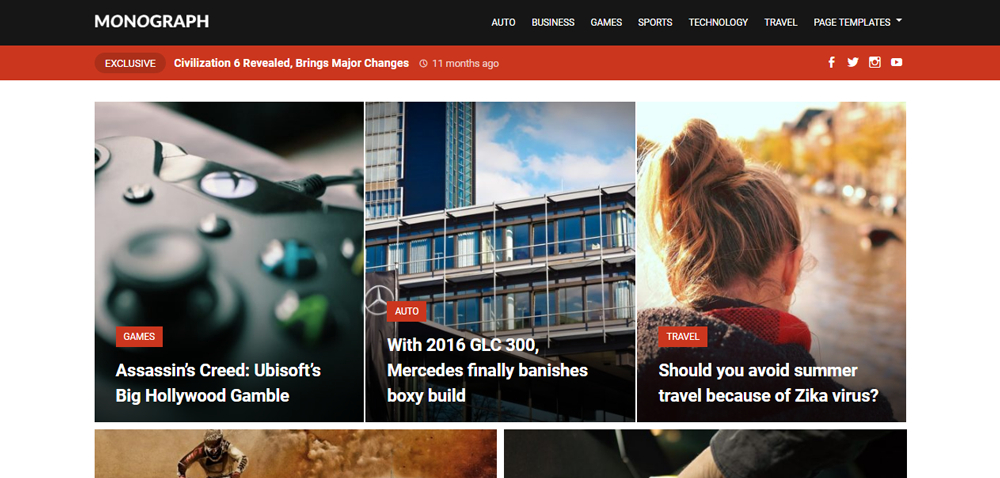Viewport: 1000px width, 478px height.
Task: Open the 2016 GLC 300 Mercedes article title
Action: point(487,370)
